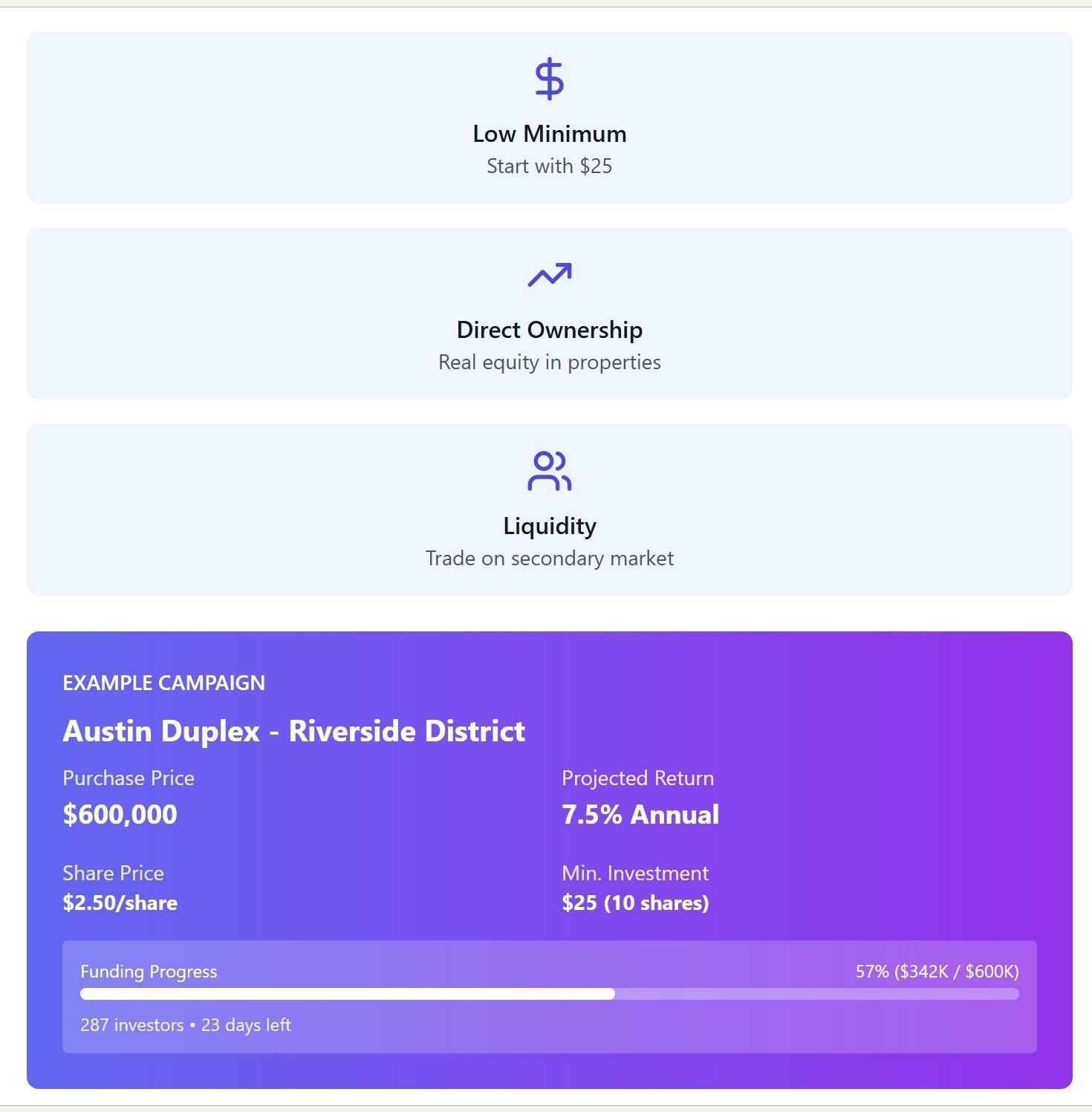The width and height of the screenshot is (1092, 1112).
Task: Click 'Real equity in properties' text
Action: (x=550, y=362)
